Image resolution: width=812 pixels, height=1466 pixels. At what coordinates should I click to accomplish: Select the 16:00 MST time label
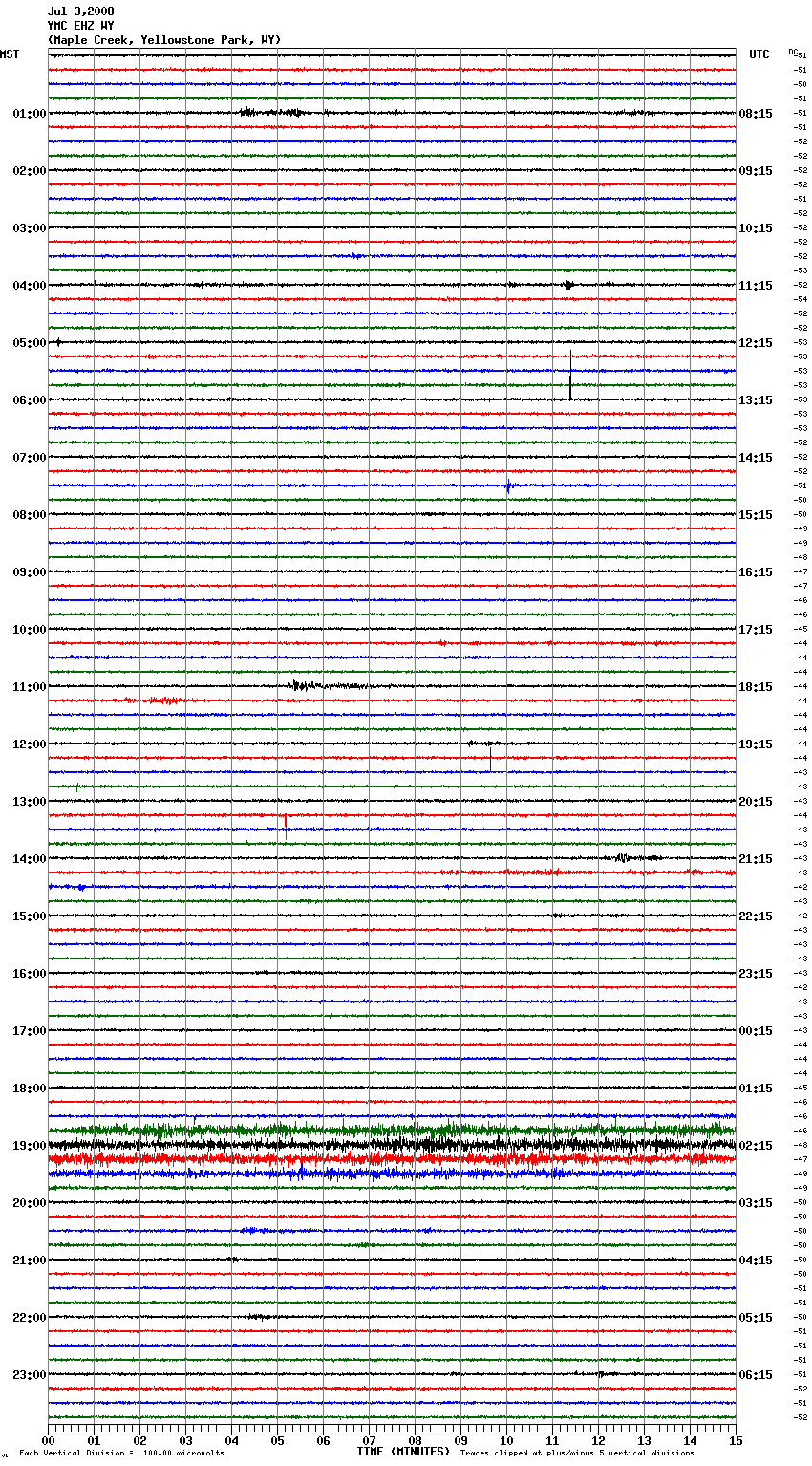coord(30,974)
